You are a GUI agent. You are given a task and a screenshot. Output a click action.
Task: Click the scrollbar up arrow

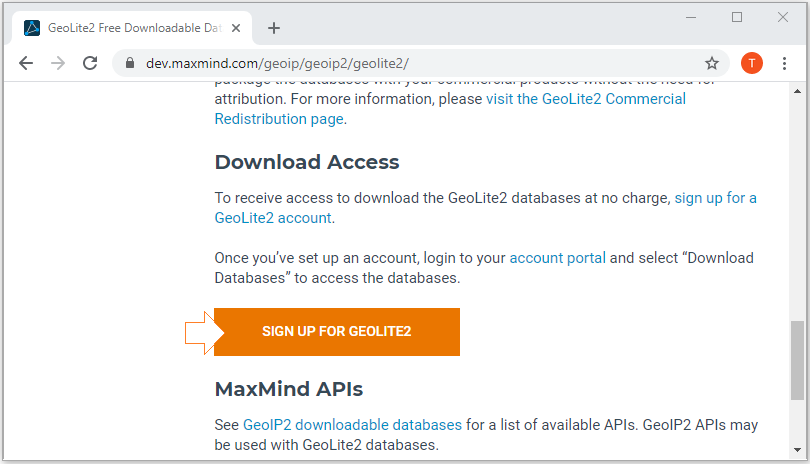click(797, 91)
